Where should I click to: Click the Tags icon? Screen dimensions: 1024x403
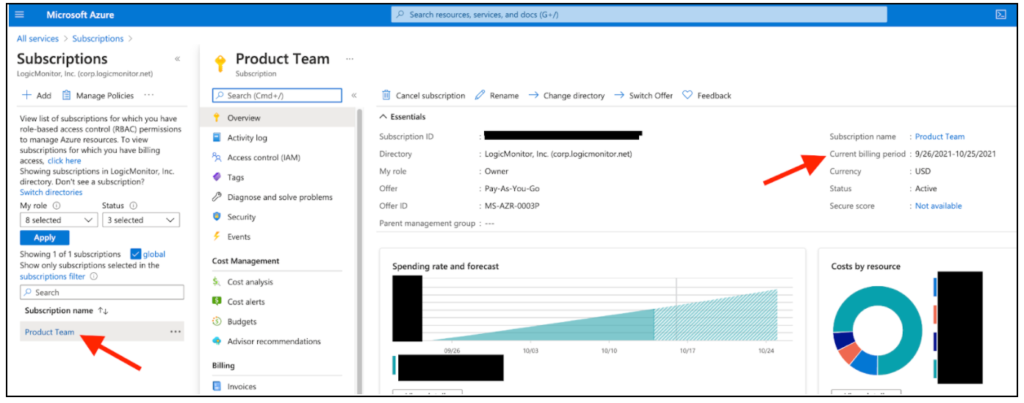217,177
